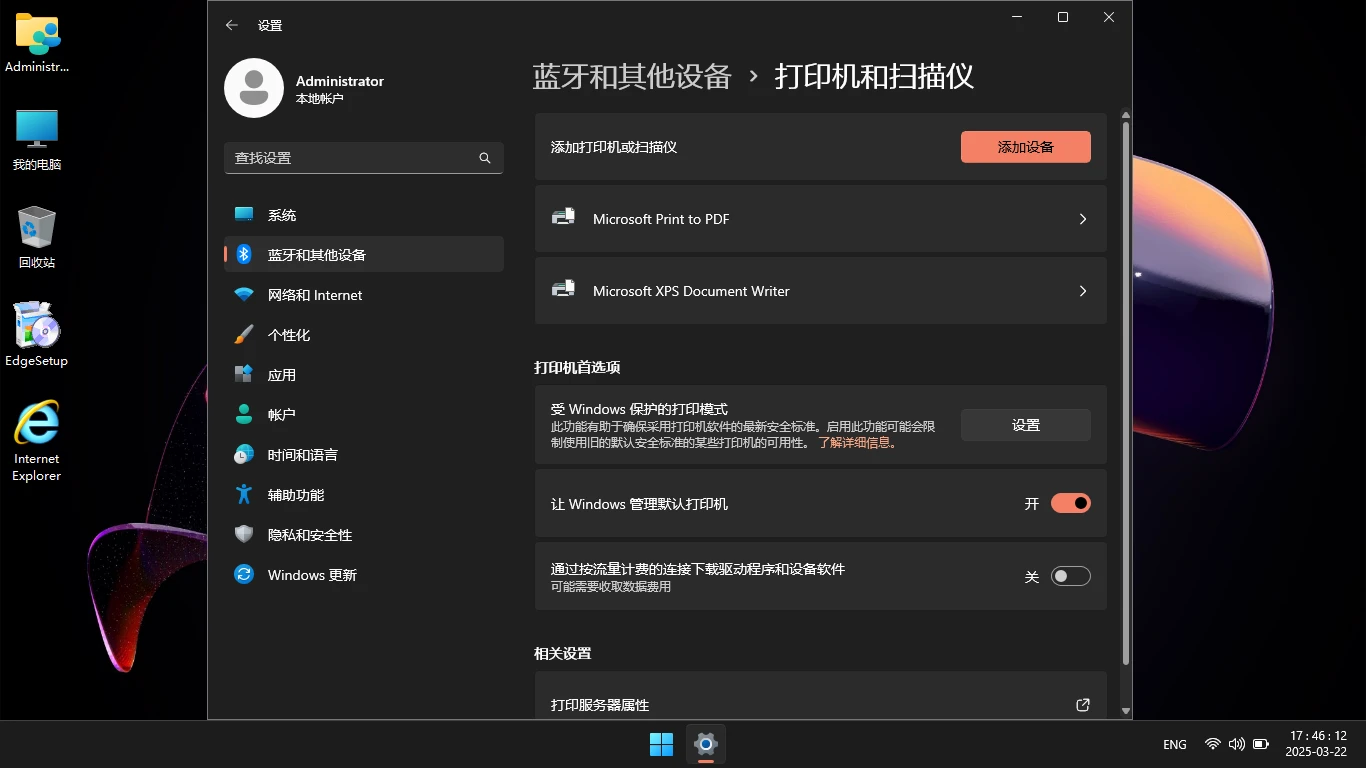Select 我的电脑 desktop icon
The height and width of the screenshot is (768, 1366).
click(37, 140)
